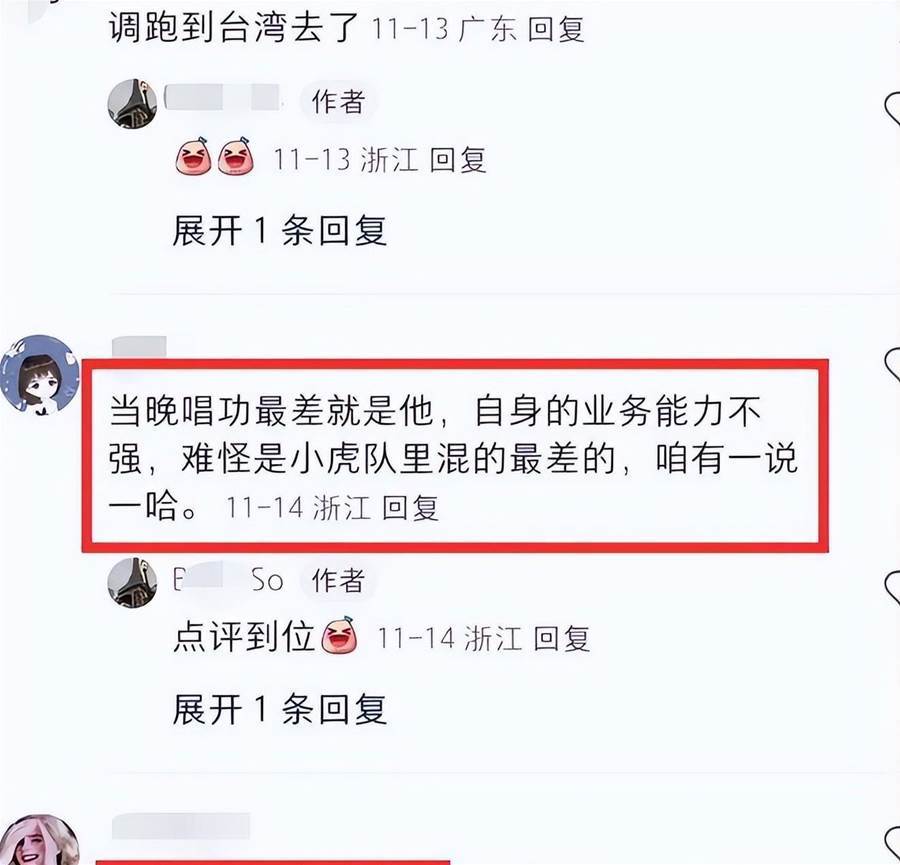The image size is (900, 865).
Task: Like the 当晚唱功最差 comment with heart
Action: click(x=892, y=366)
